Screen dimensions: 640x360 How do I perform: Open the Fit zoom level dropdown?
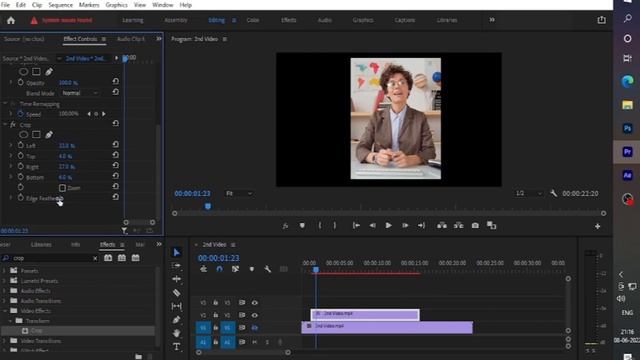pos(239,193)
